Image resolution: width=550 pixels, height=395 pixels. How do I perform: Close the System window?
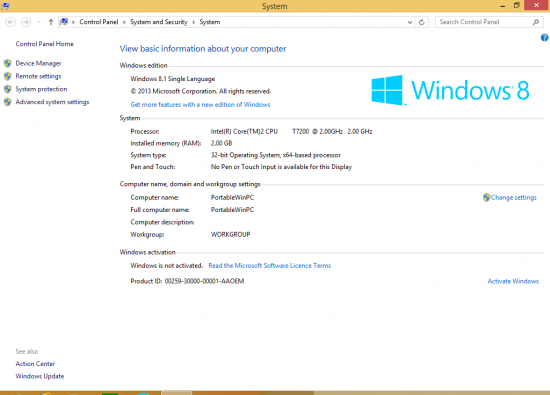point(536,5)
